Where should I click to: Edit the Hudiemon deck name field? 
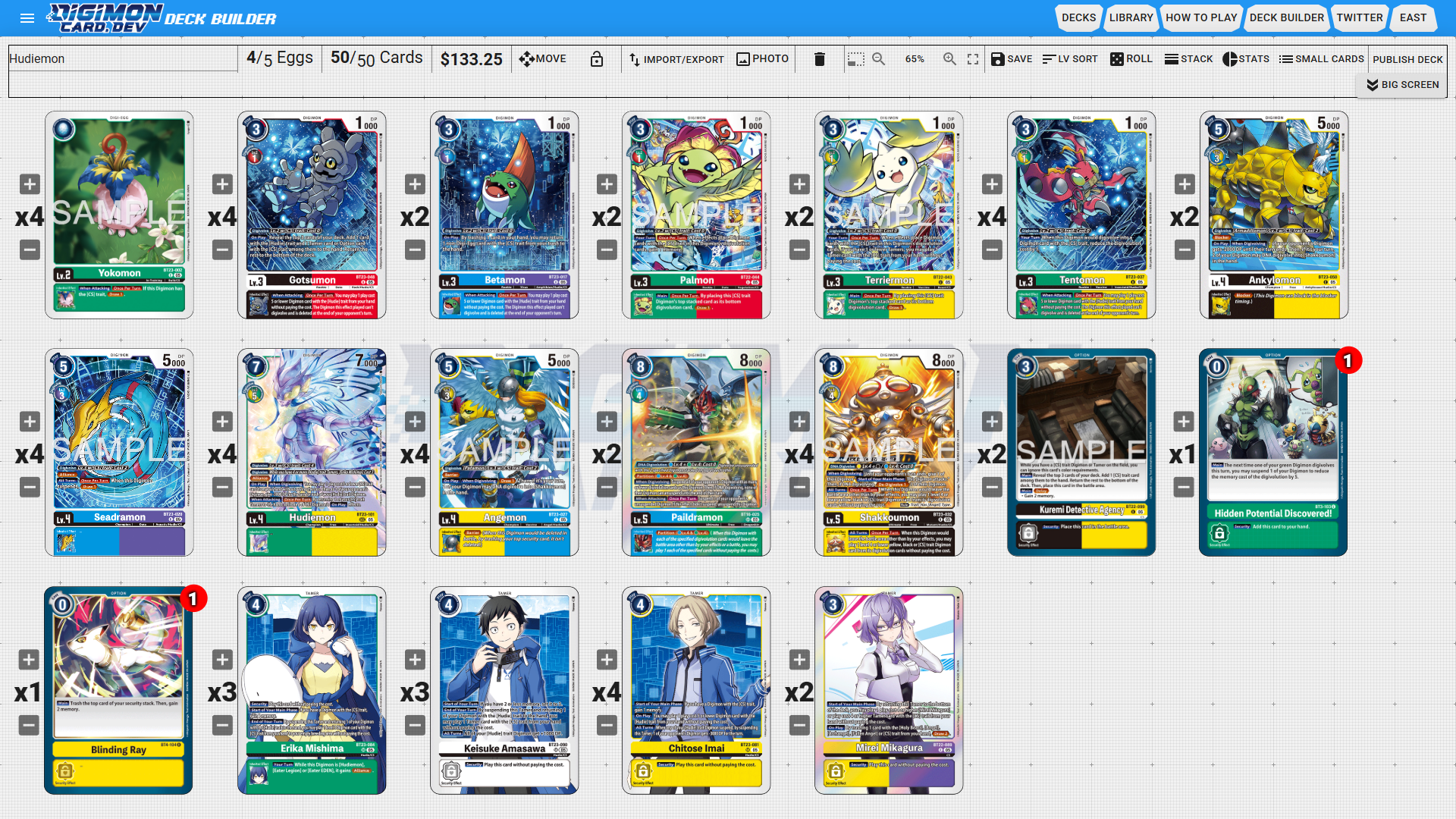pos(123,59)
